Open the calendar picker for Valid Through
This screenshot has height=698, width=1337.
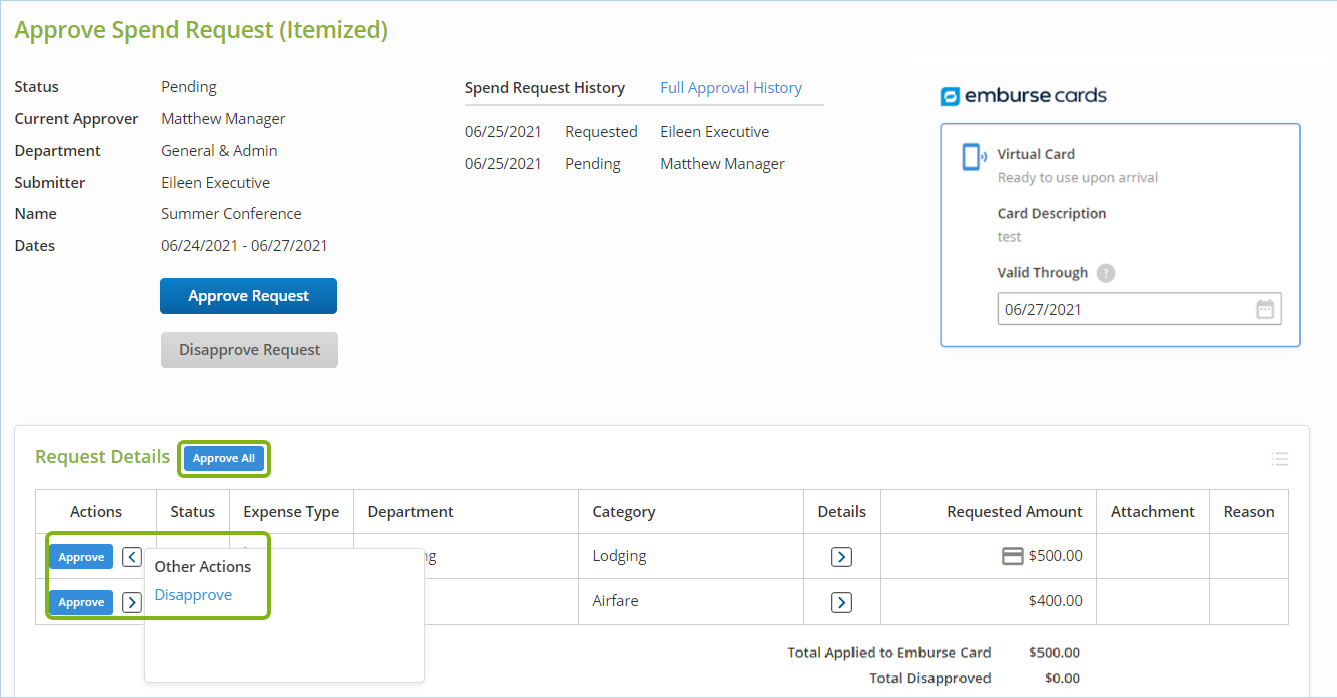[1265, 309]
